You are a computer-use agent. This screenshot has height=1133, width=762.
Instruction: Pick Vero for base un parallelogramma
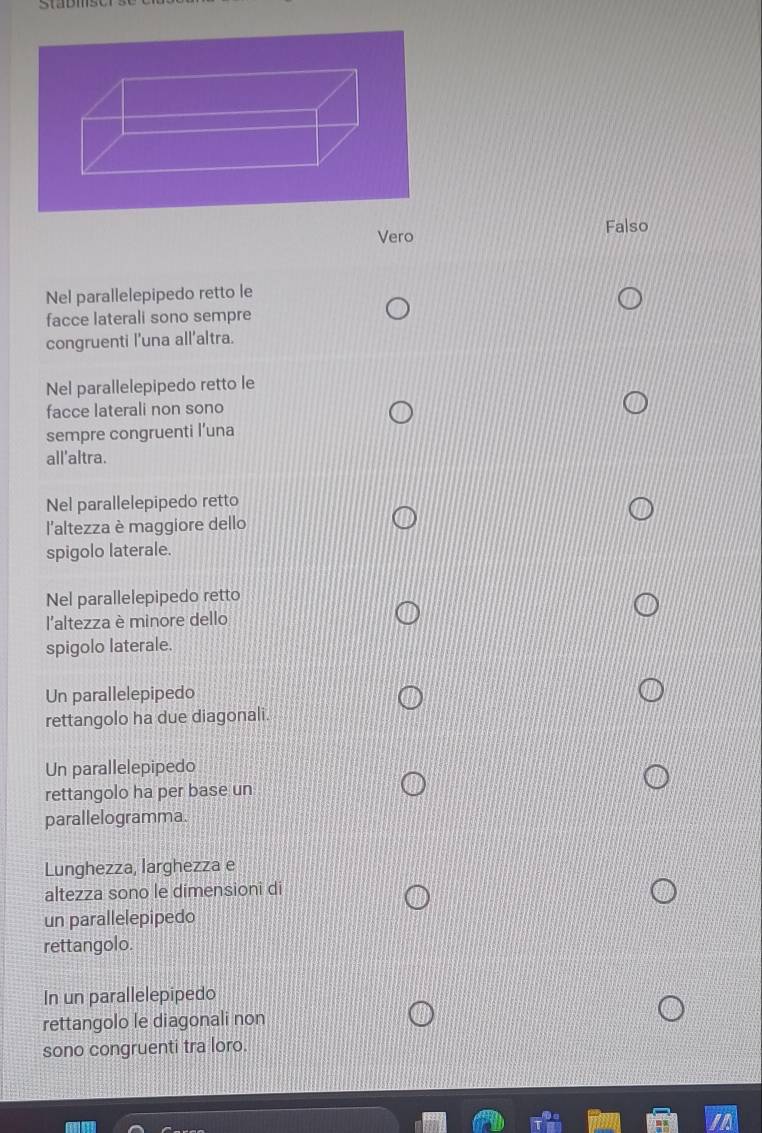point(413,783)
